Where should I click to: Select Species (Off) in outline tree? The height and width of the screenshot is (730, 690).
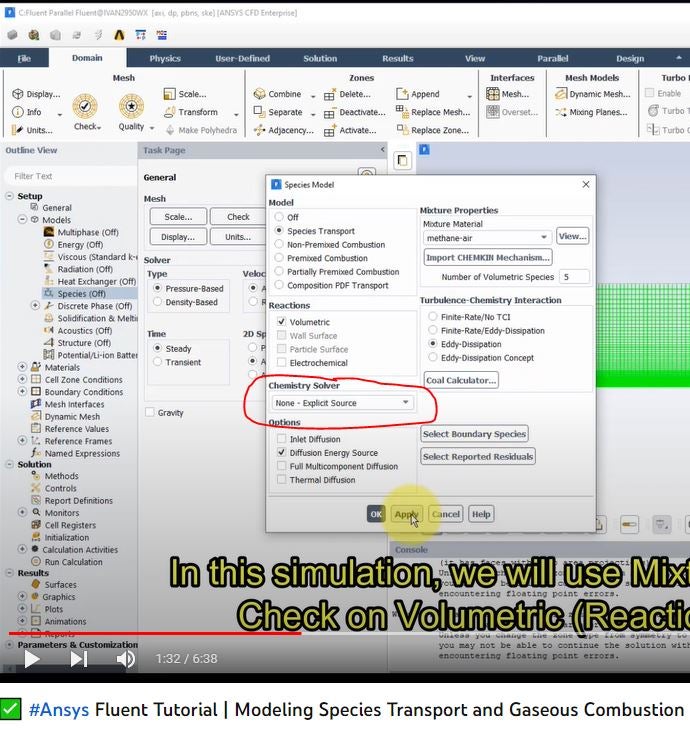click(x=81, y=294)
